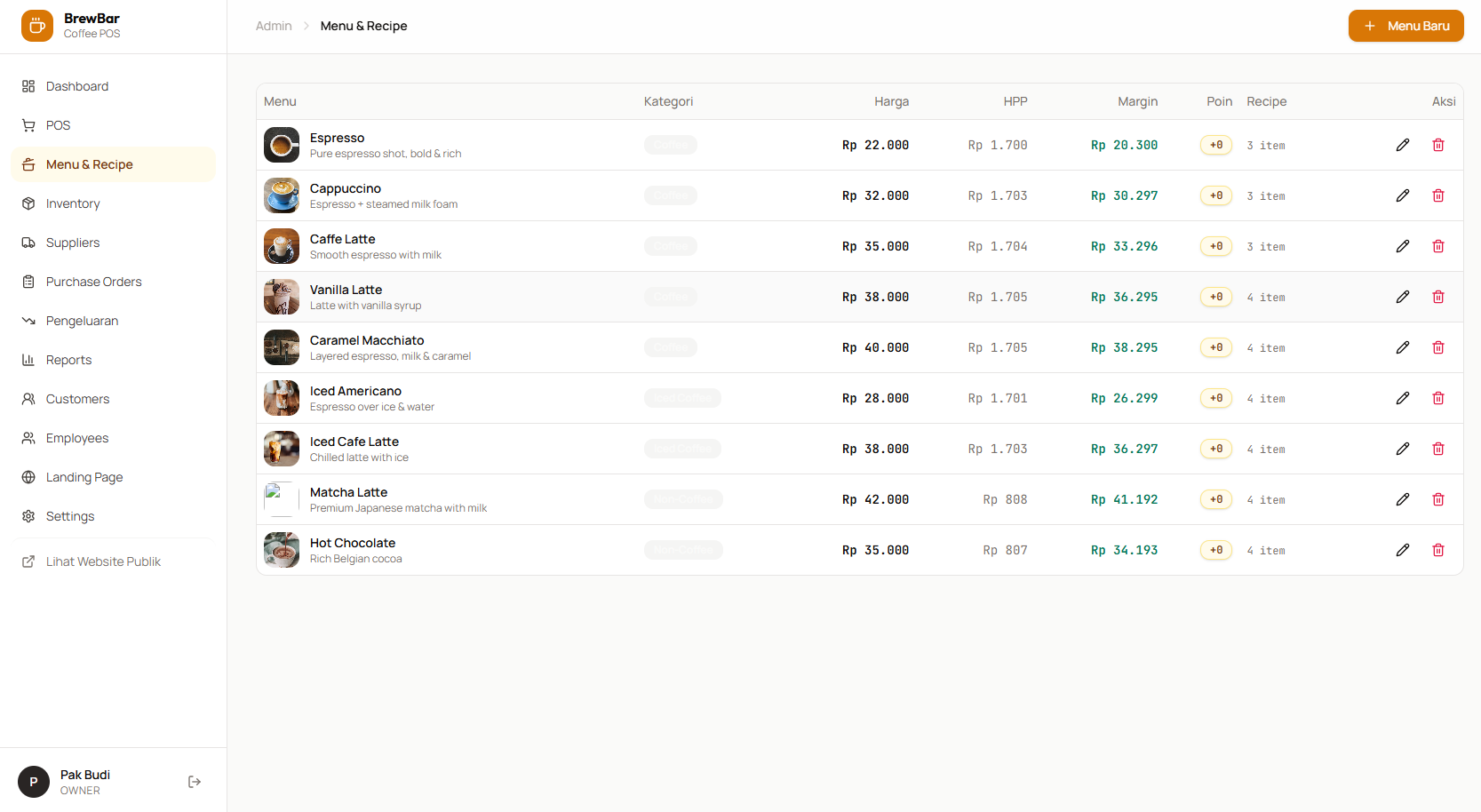Click Cappuccino's '3 item' recipe count
This screenshot has width=1481, height=812.
click(x=1266, y=195)
